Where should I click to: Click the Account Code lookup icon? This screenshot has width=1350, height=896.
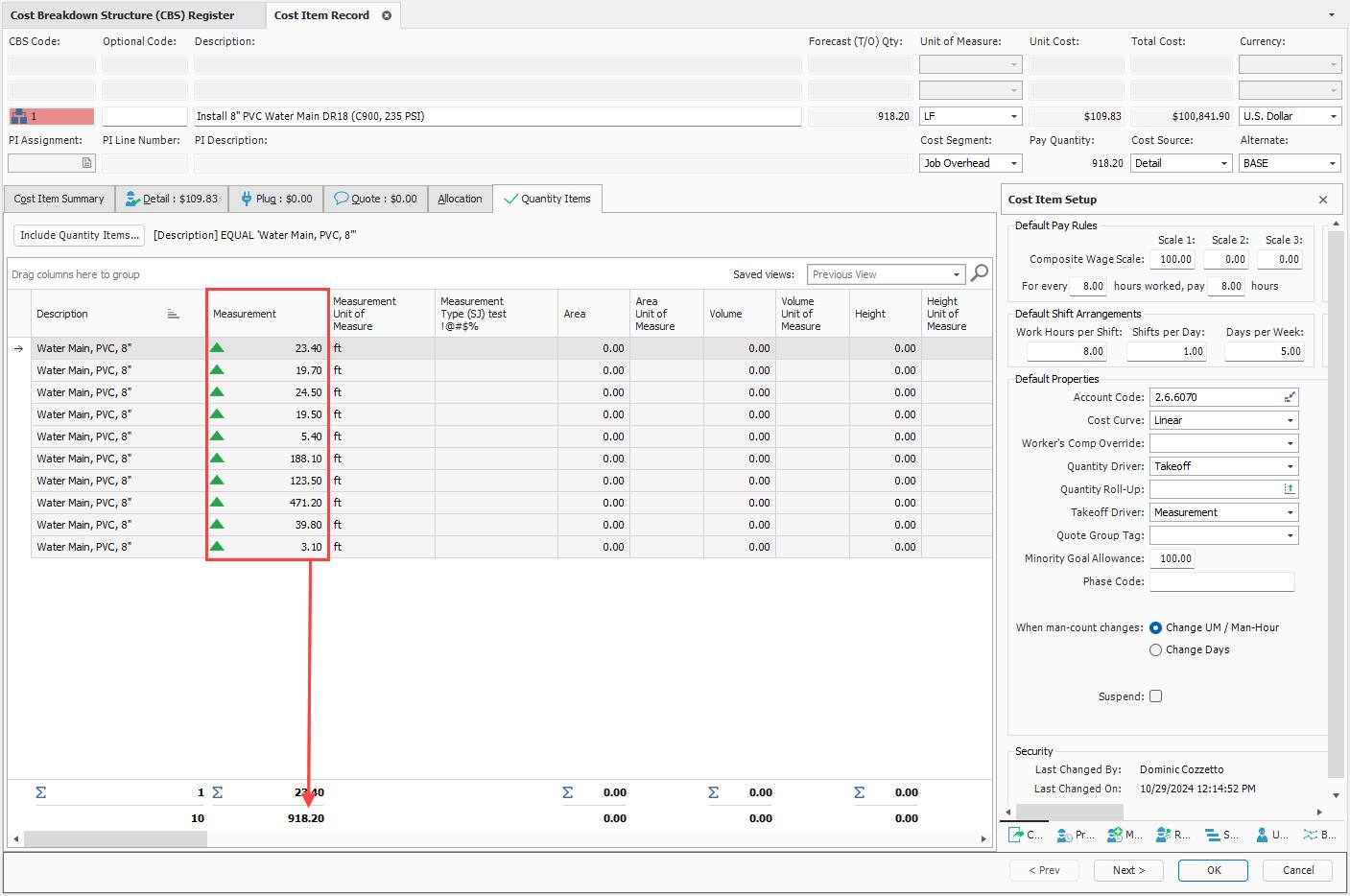click(1290, 397)
